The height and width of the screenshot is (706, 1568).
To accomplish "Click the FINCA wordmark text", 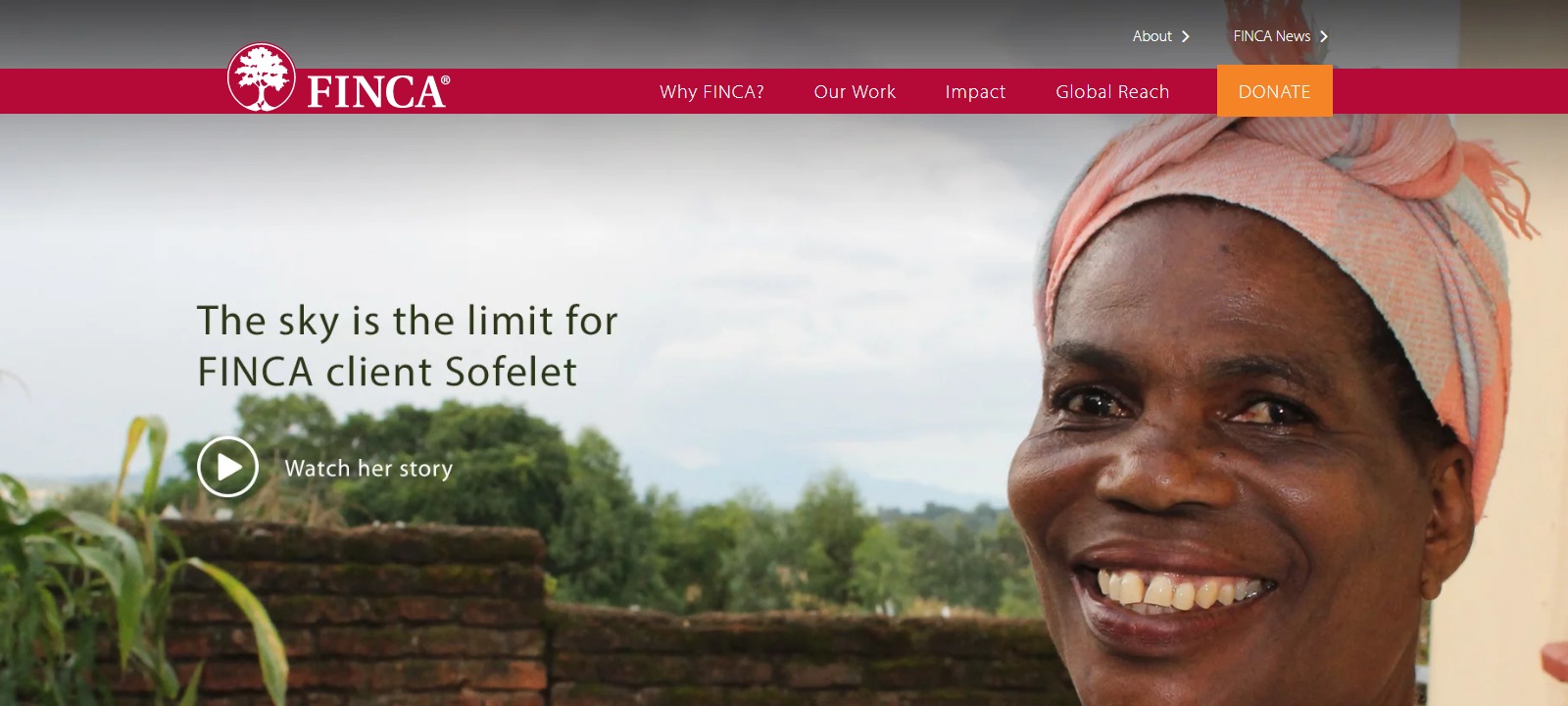I will tap(378, 91).
